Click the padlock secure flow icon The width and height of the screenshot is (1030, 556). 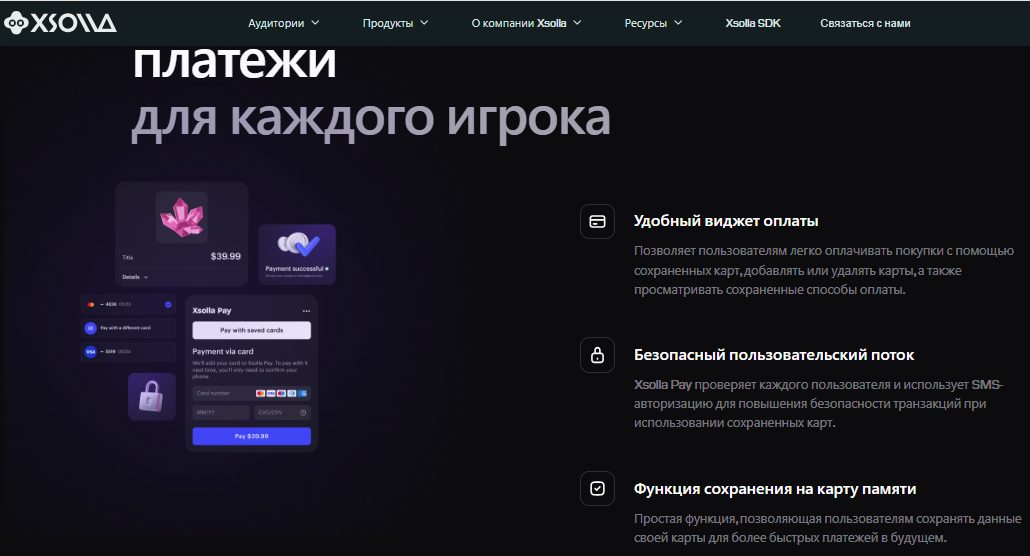click(597, 355)
